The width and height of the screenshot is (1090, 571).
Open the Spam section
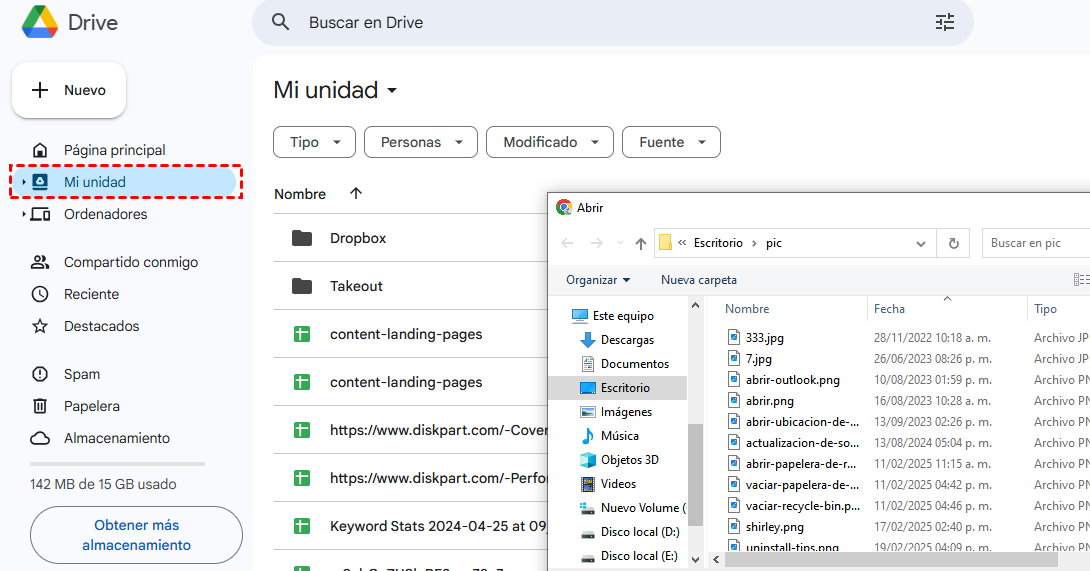[81, 374]
